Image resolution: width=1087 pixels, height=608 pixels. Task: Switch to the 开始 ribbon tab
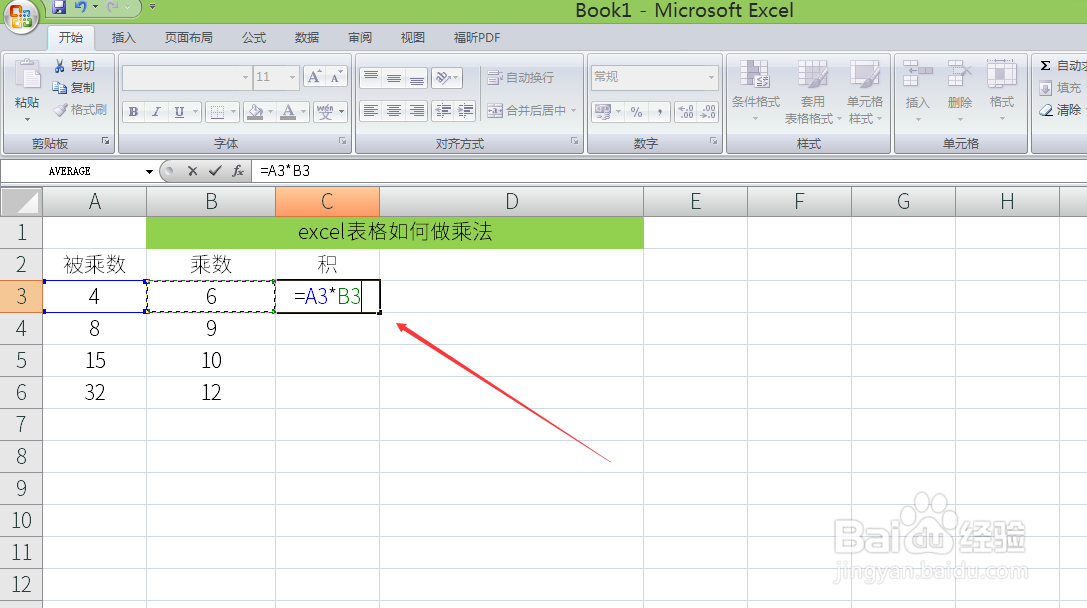[71, 37]
